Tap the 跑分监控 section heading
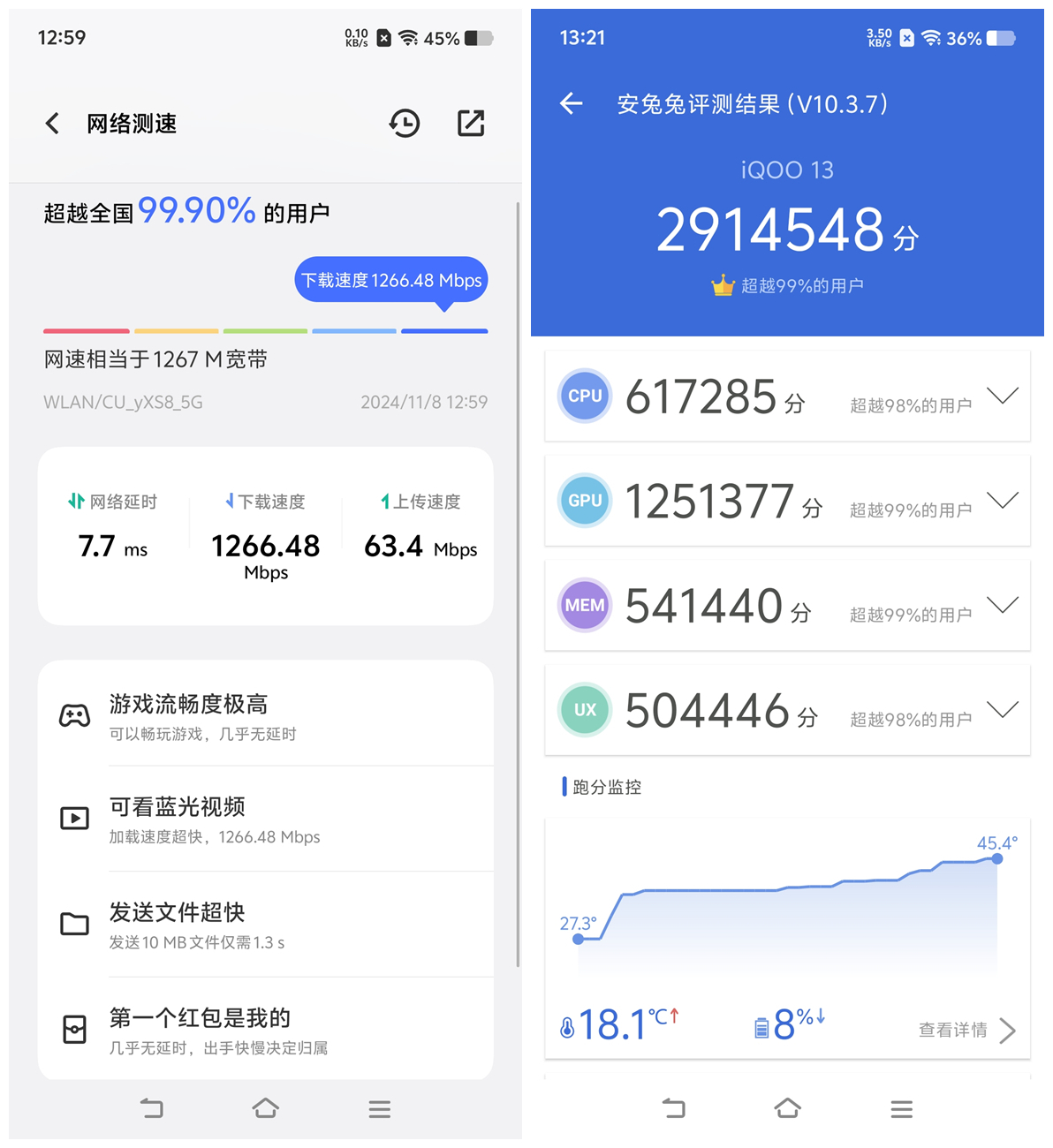1053x1148 pixels. (x=607, y=787)
